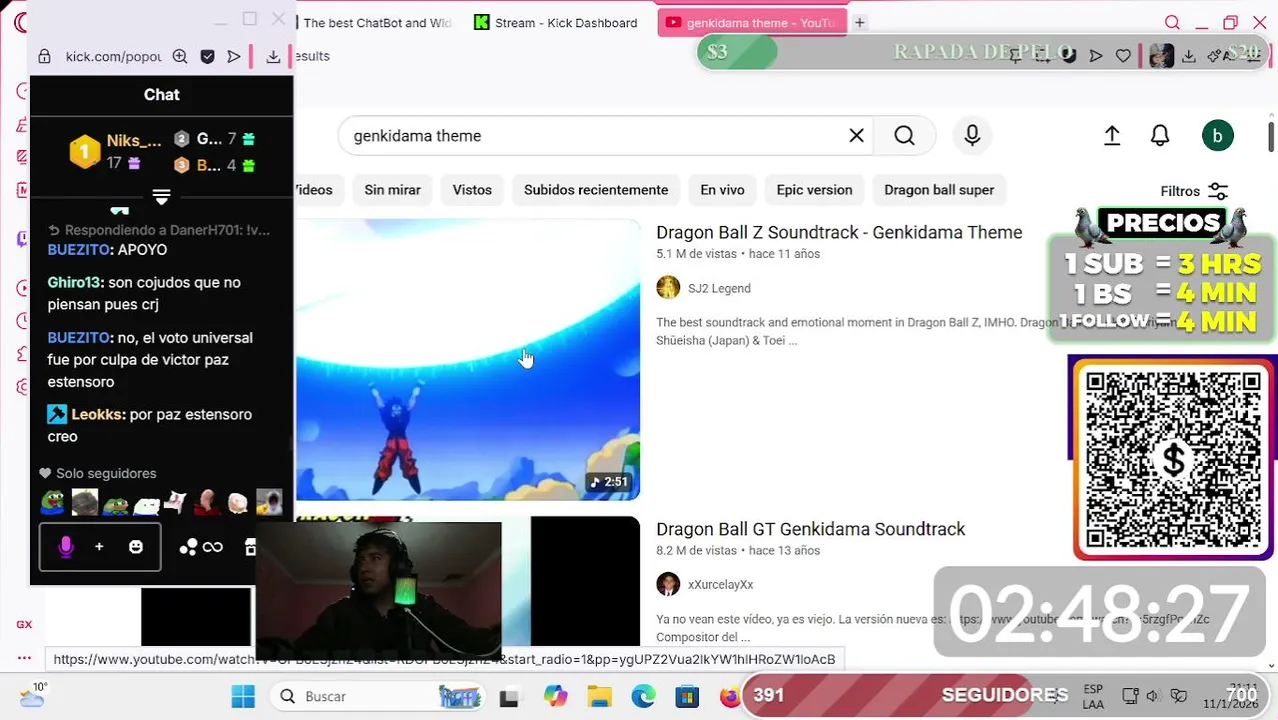
Task: Select the 'Sin mirar' filter chip
Action: pos(392,190)
